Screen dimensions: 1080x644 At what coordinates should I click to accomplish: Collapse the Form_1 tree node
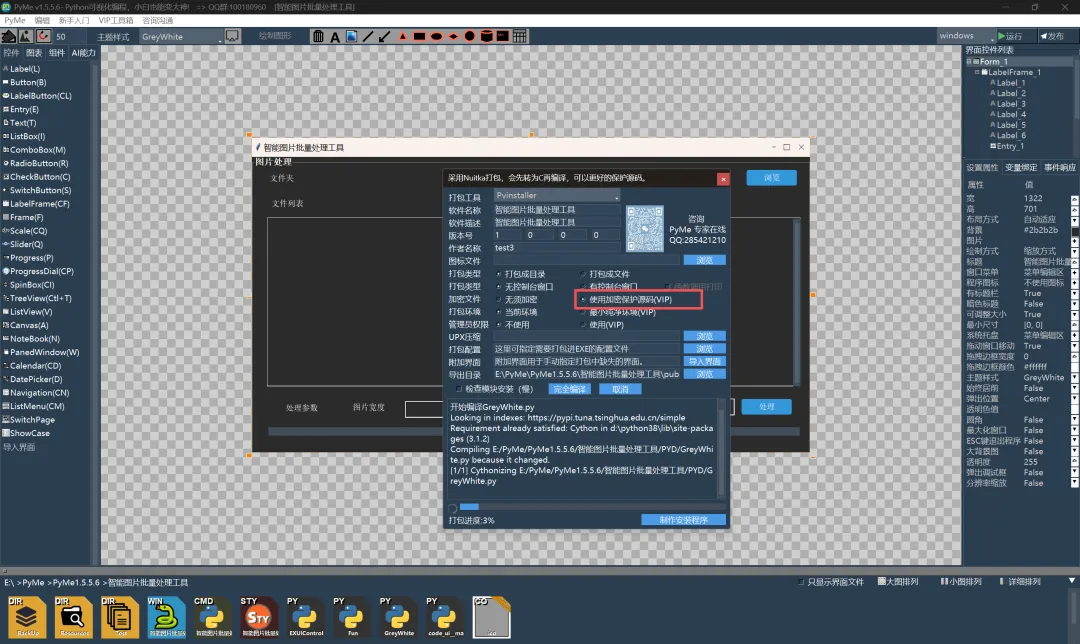coord(968,61)
